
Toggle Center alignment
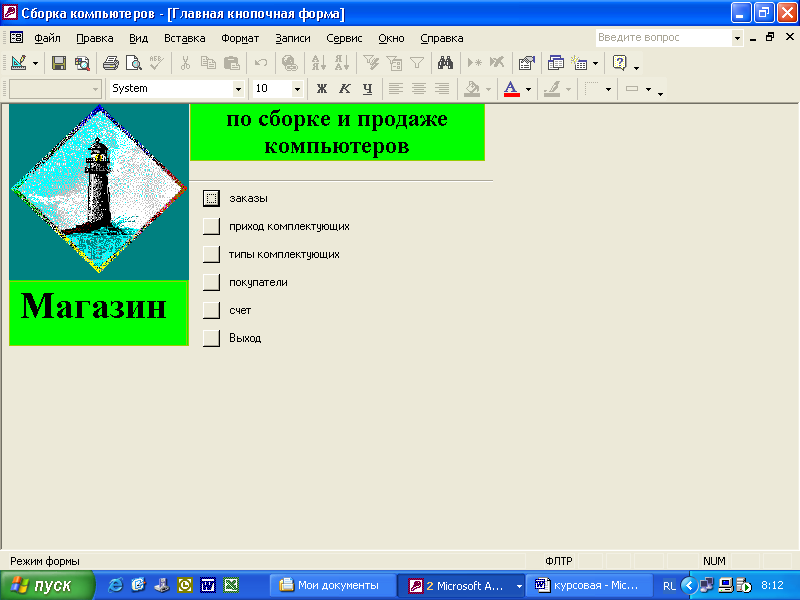419,89
